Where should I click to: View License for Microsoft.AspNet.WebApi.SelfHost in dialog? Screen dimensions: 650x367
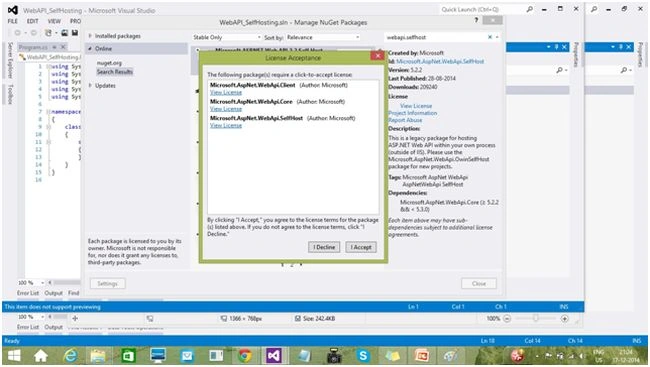point(226,126)
